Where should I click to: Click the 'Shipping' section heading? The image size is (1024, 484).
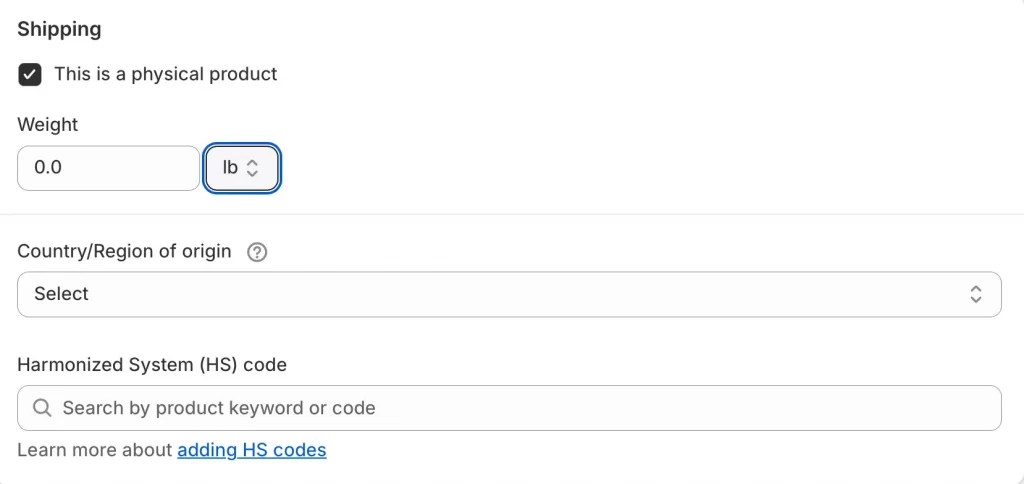(x=59, y=29)
